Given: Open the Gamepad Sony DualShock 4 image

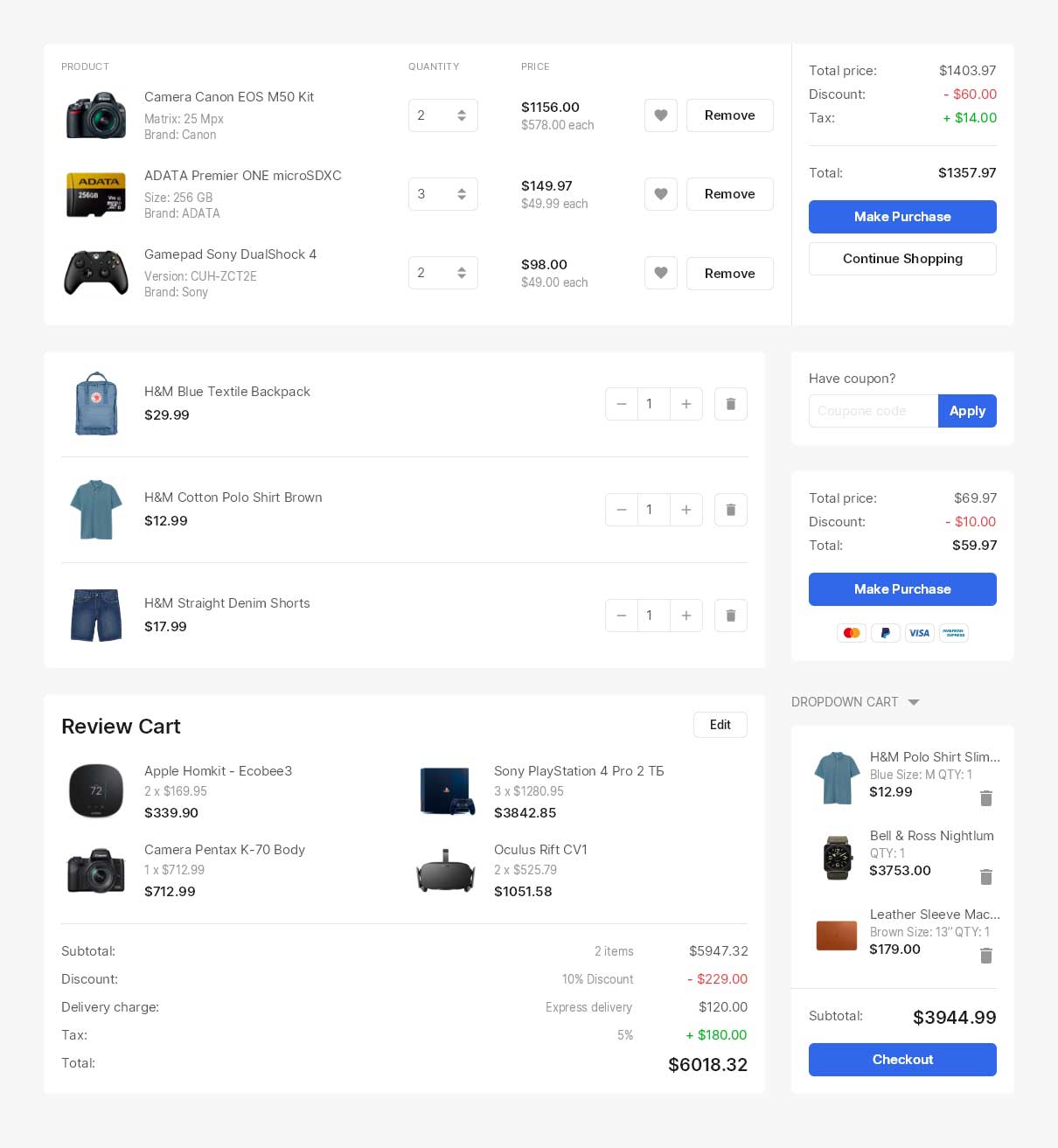Looking at the screenshot, I should [96, 273].
